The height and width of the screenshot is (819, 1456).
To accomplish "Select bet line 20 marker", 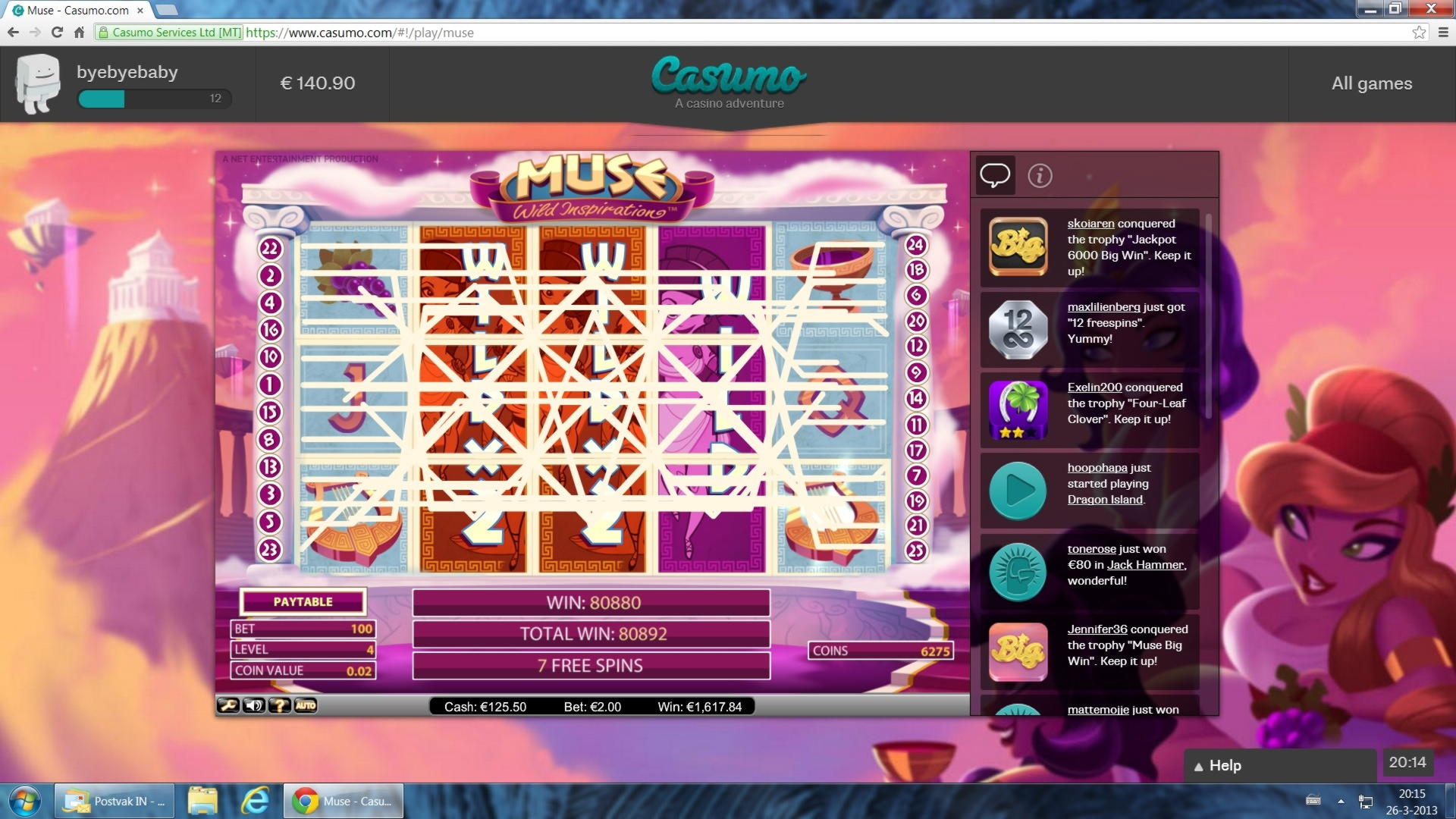I will pos(916,322).
